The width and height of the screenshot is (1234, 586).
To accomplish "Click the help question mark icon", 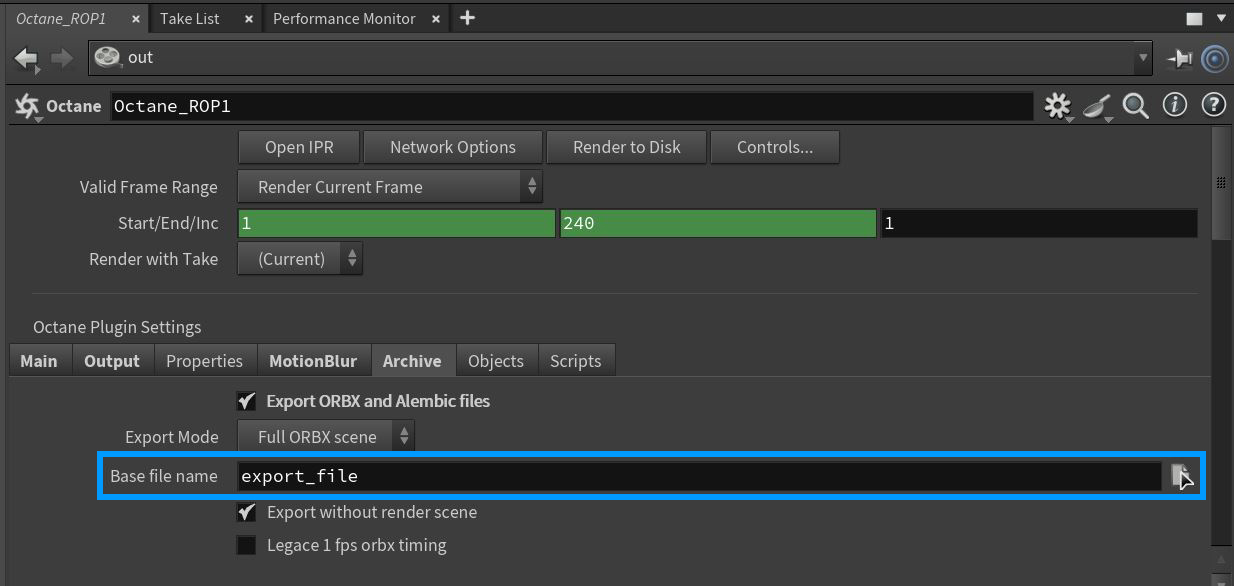I will click(x=1213, y=105).
